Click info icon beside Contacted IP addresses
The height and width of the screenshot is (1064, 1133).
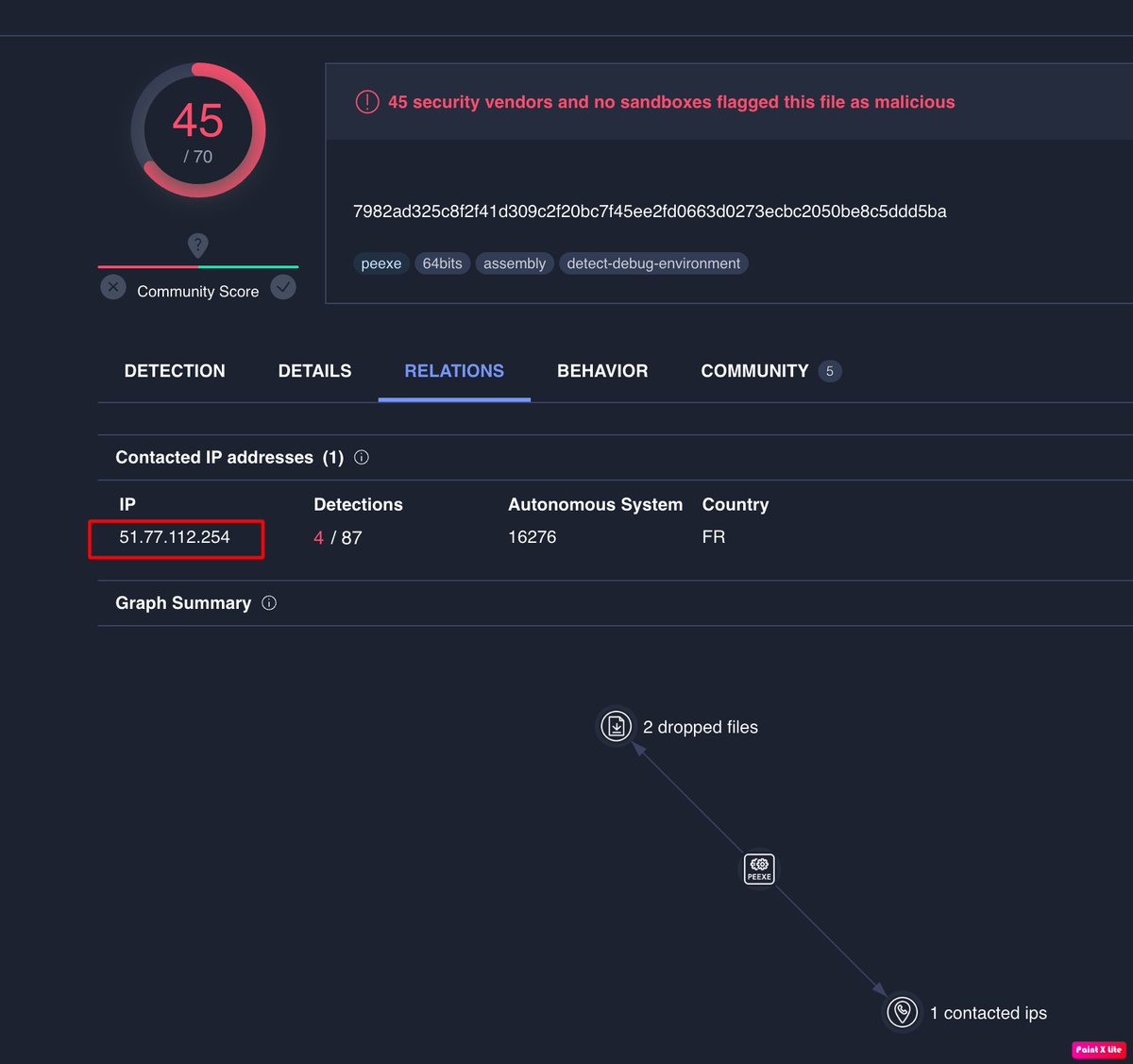(x=362, y=457)
